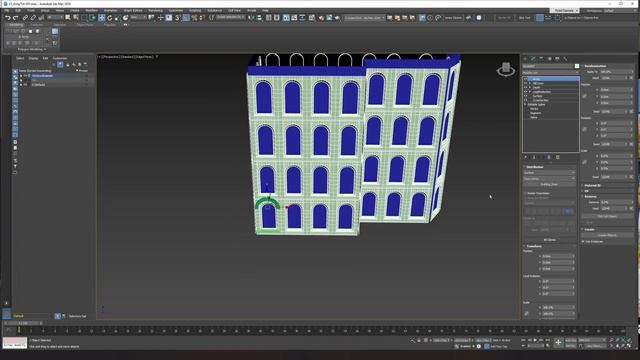Click the object name field in Modify panel
The height and width of the screenshot is (360, 640).
548,66
